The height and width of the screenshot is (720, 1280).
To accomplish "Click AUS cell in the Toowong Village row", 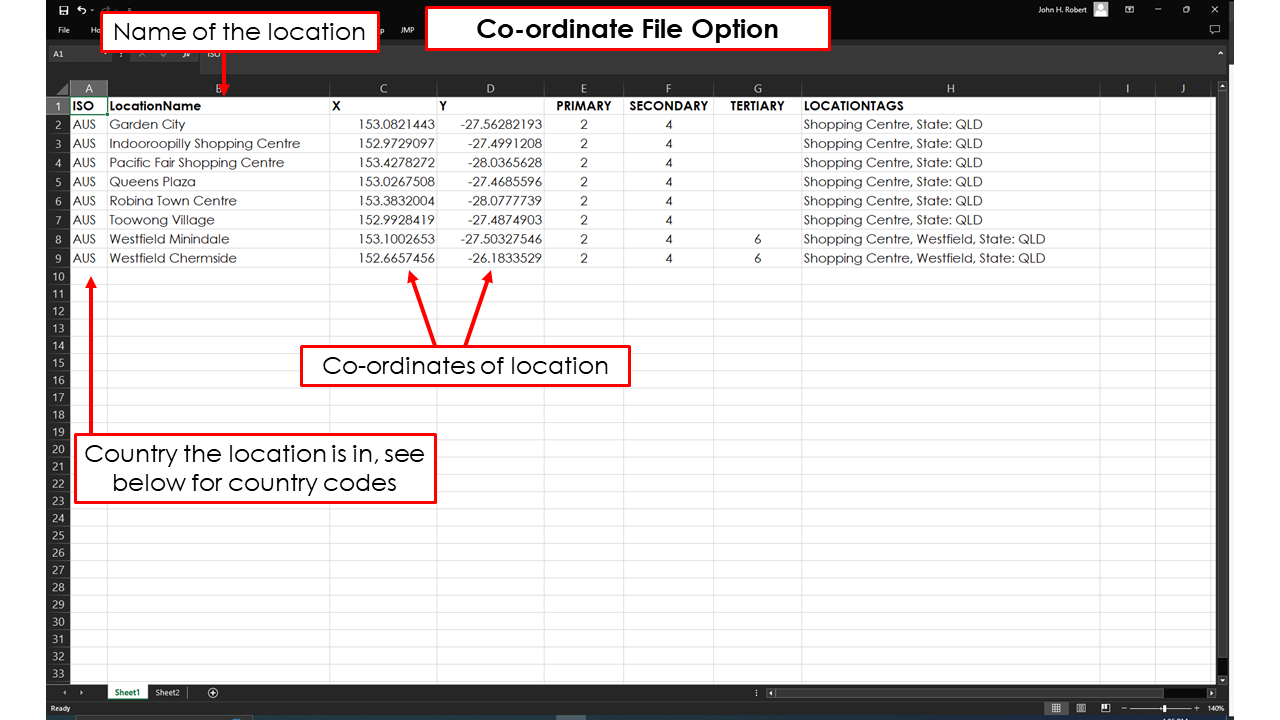I will coord(89,220).
